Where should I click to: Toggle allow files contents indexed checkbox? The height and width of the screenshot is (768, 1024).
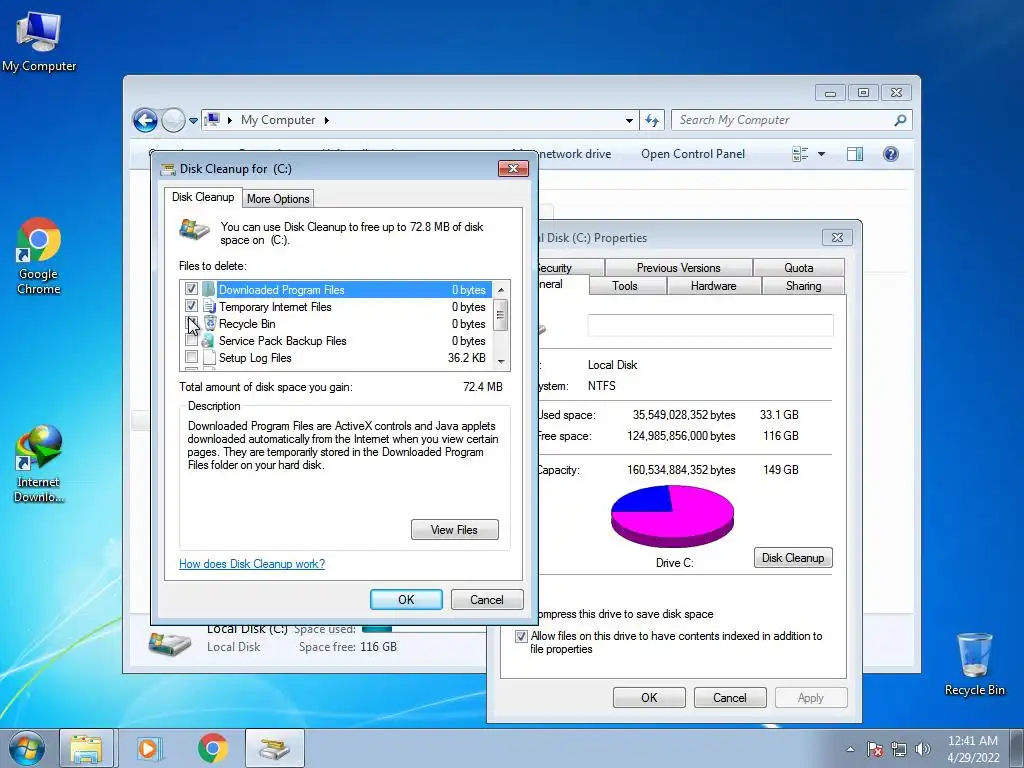click(521, 636)
